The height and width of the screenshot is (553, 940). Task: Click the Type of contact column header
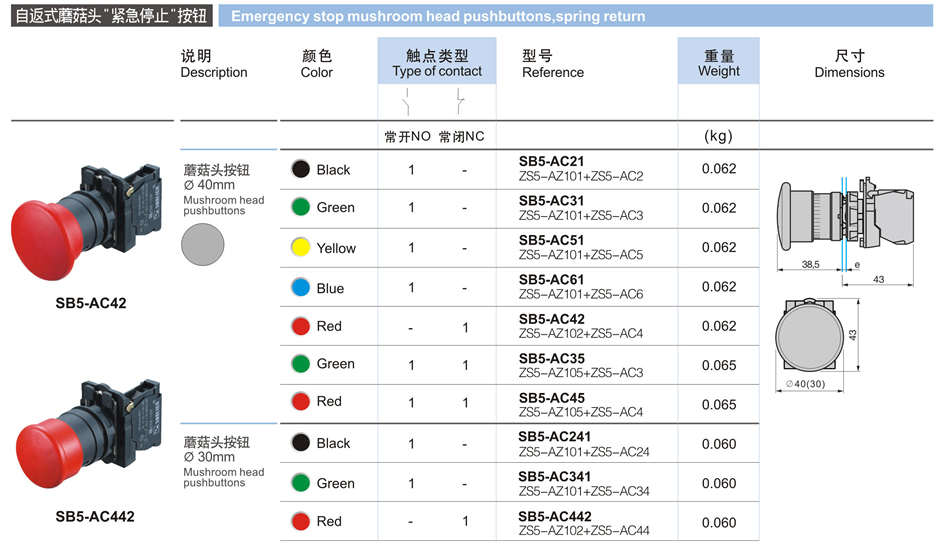click(437, 64)
